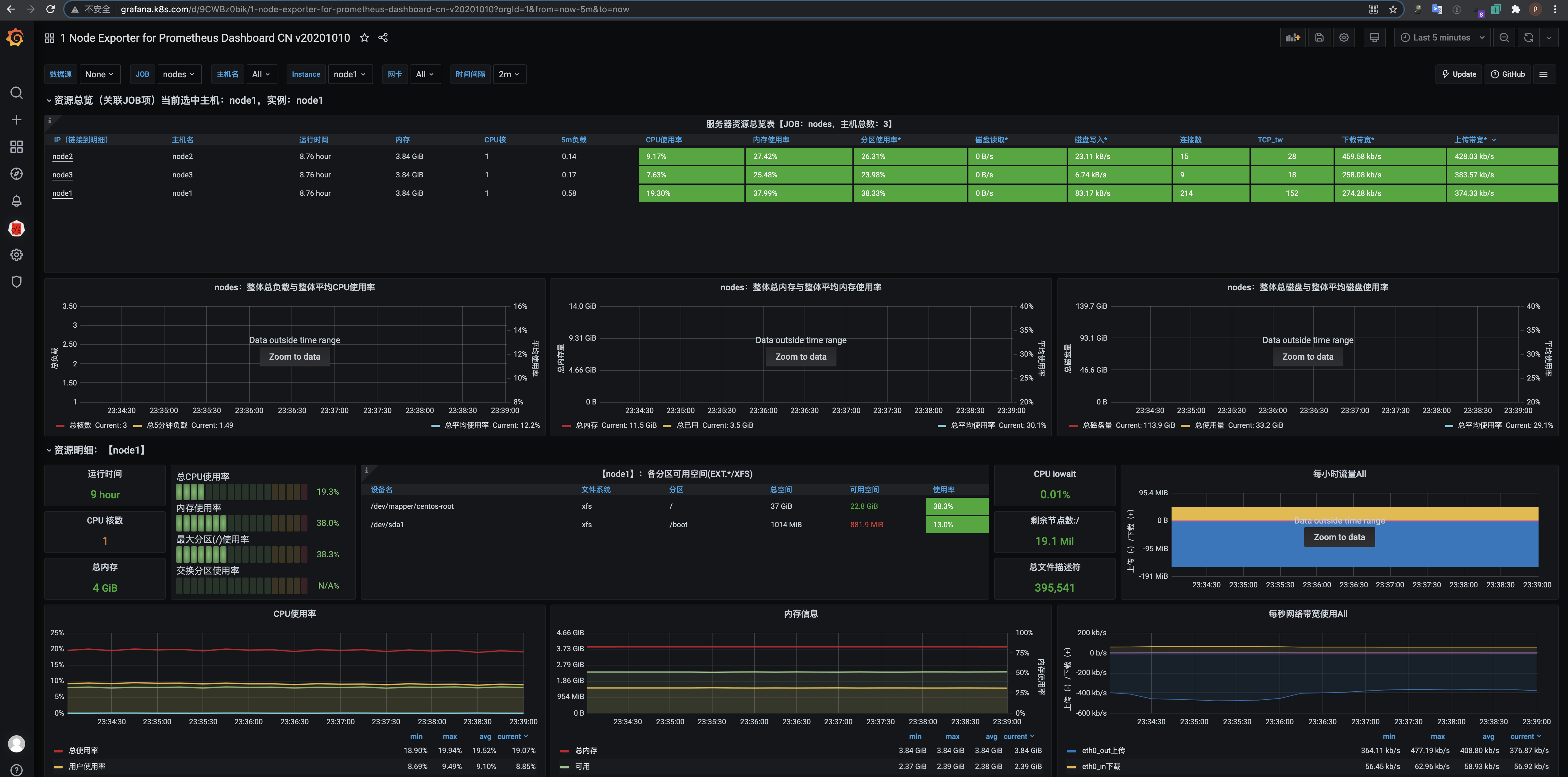
Task: Sort table by 上传带宽 column header
Action: [1471, 140]
